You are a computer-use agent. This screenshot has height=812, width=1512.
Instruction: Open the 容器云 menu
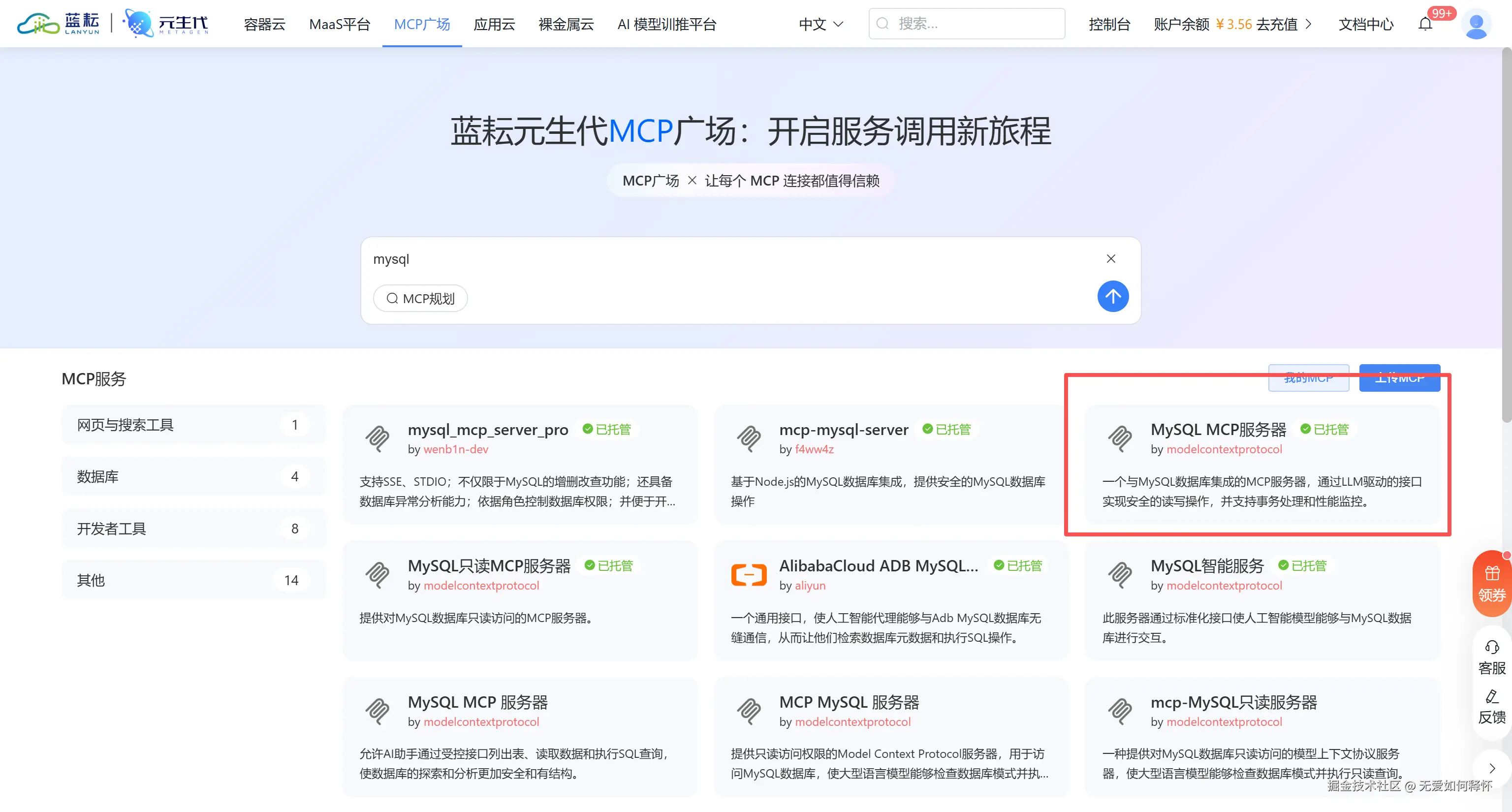(x=265, y=24)
